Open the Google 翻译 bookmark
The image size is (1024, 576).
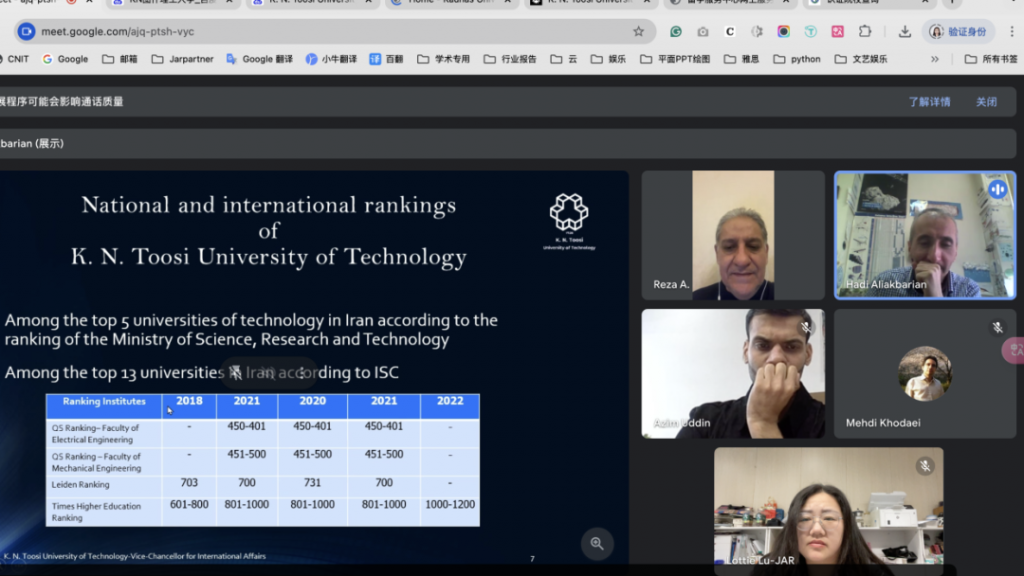259,59
